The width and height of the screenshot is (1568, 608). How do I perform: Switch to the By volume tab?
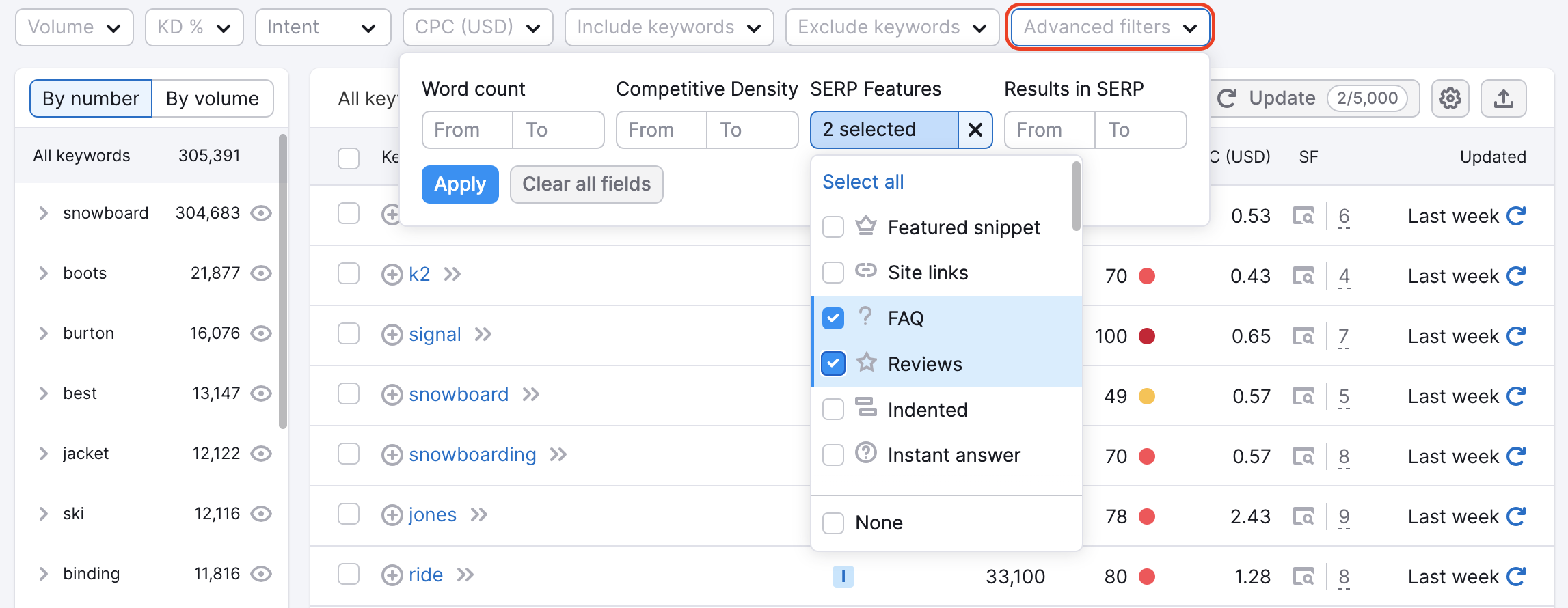click(213, 98)
